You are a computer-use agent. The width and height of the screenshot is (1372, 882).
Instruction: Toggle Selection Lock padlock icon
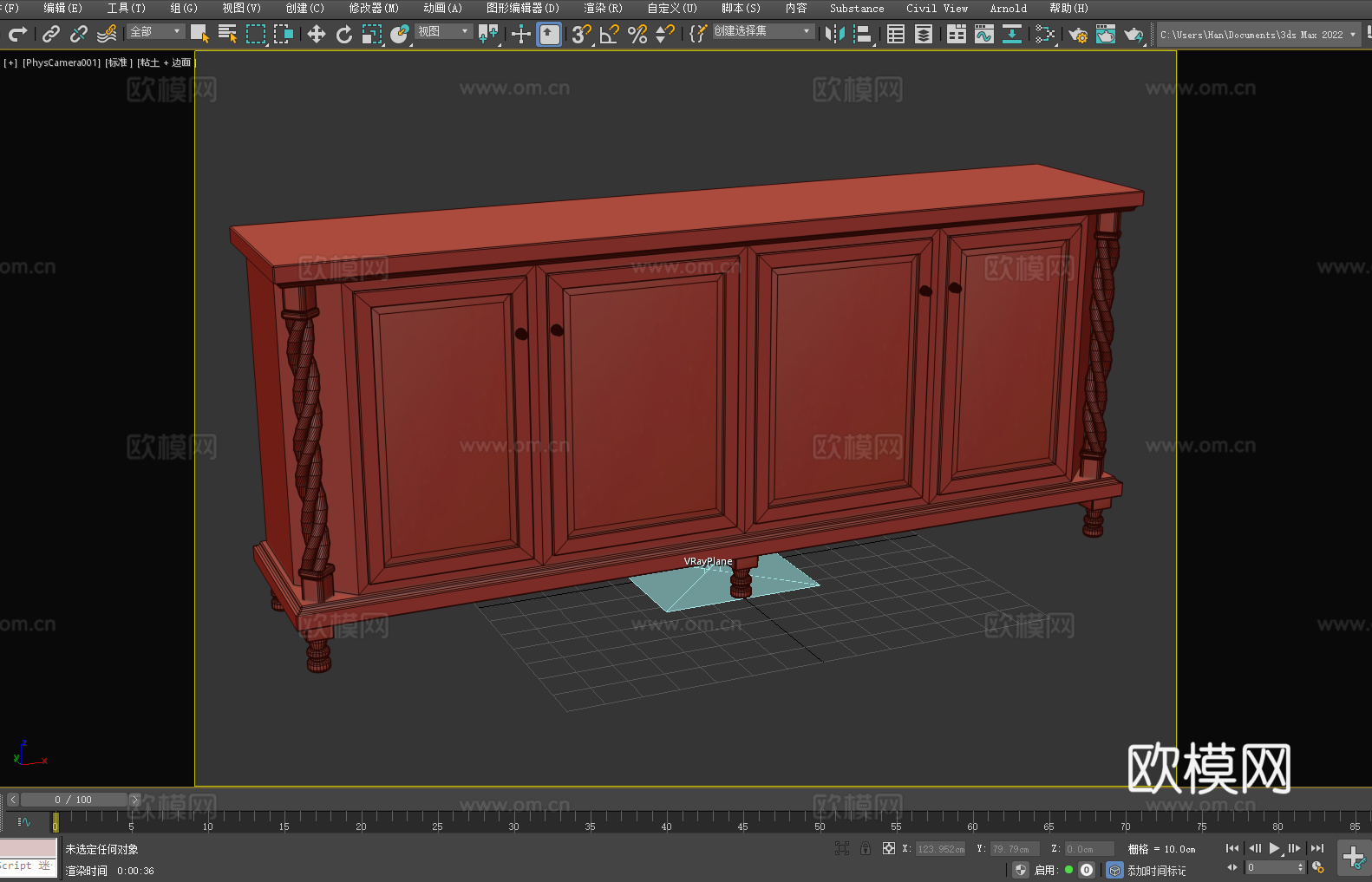(866, 848)
